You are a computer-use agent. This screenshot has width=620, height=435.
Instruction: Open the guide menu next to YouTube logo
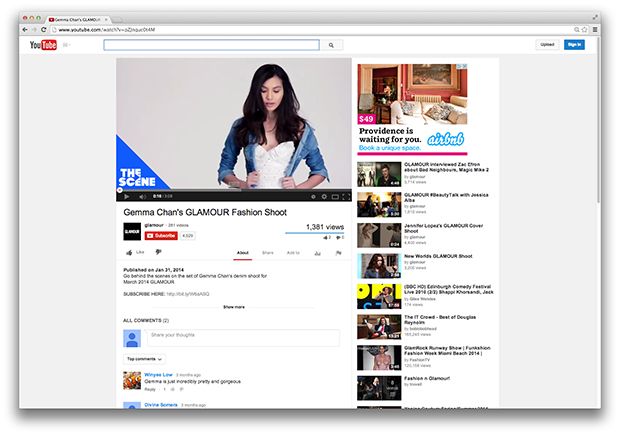(66, 45)
